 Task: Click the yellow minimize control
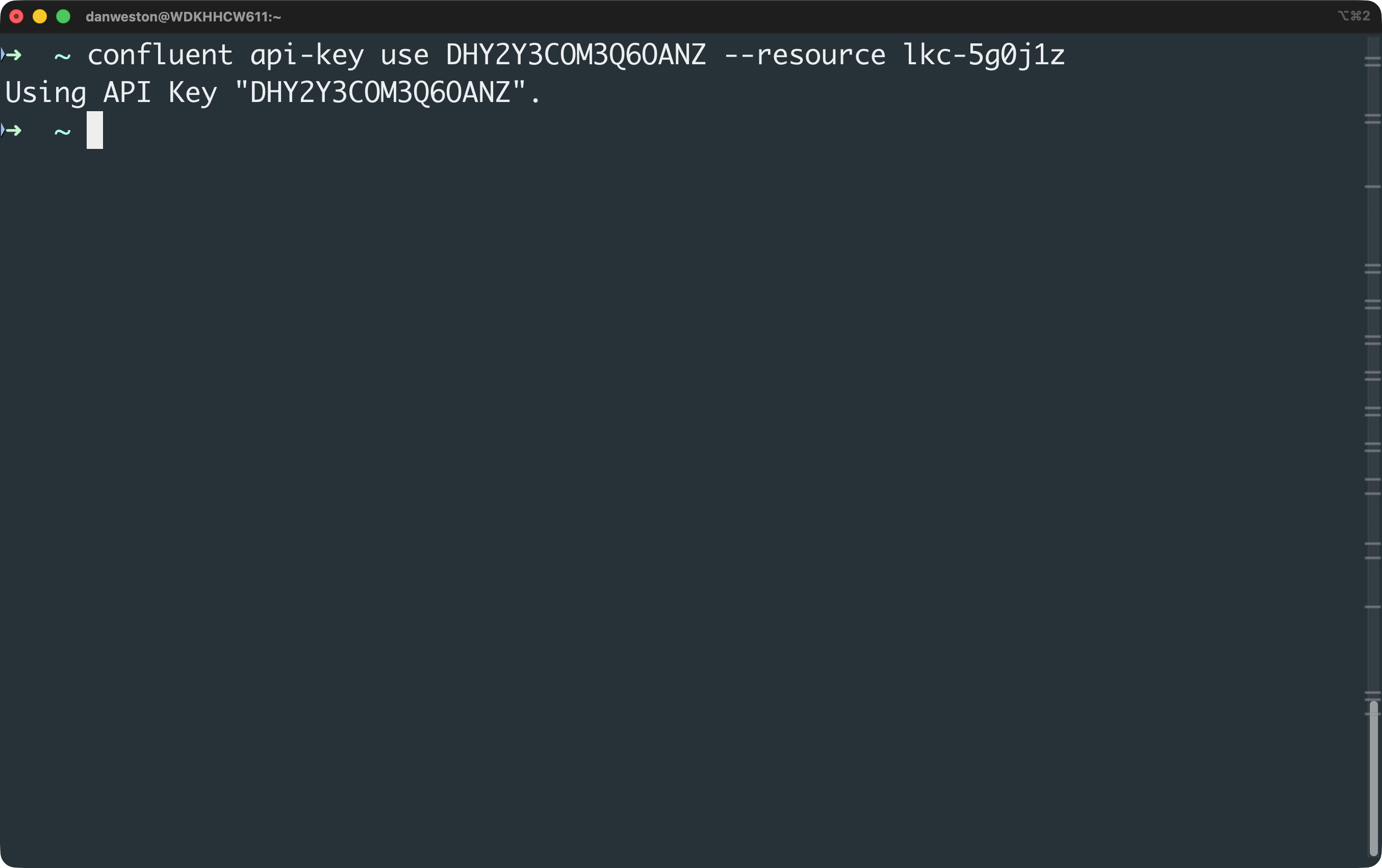(40, 17)
